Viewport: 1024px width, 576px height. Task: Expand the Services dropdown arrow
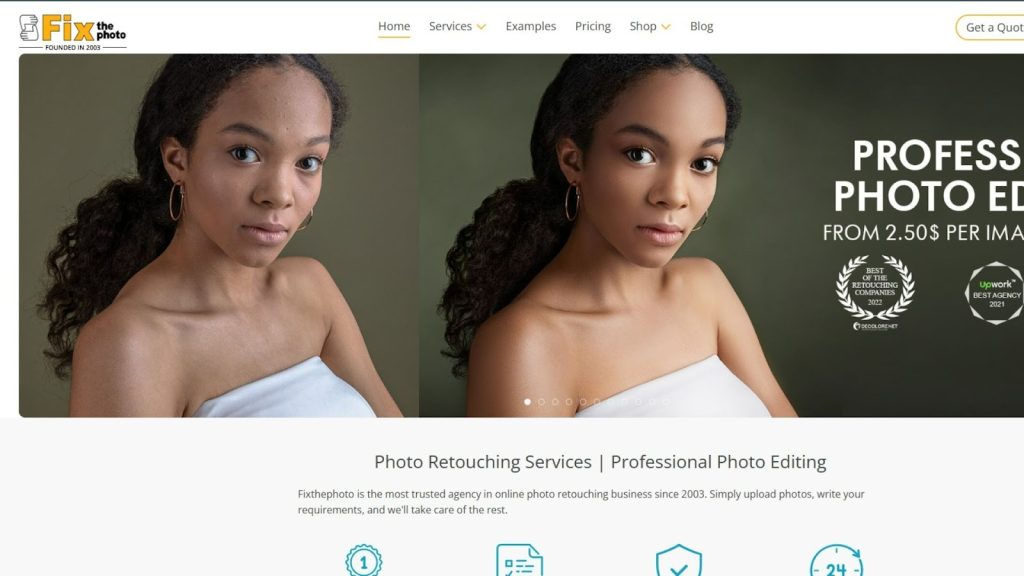[481, 27]
